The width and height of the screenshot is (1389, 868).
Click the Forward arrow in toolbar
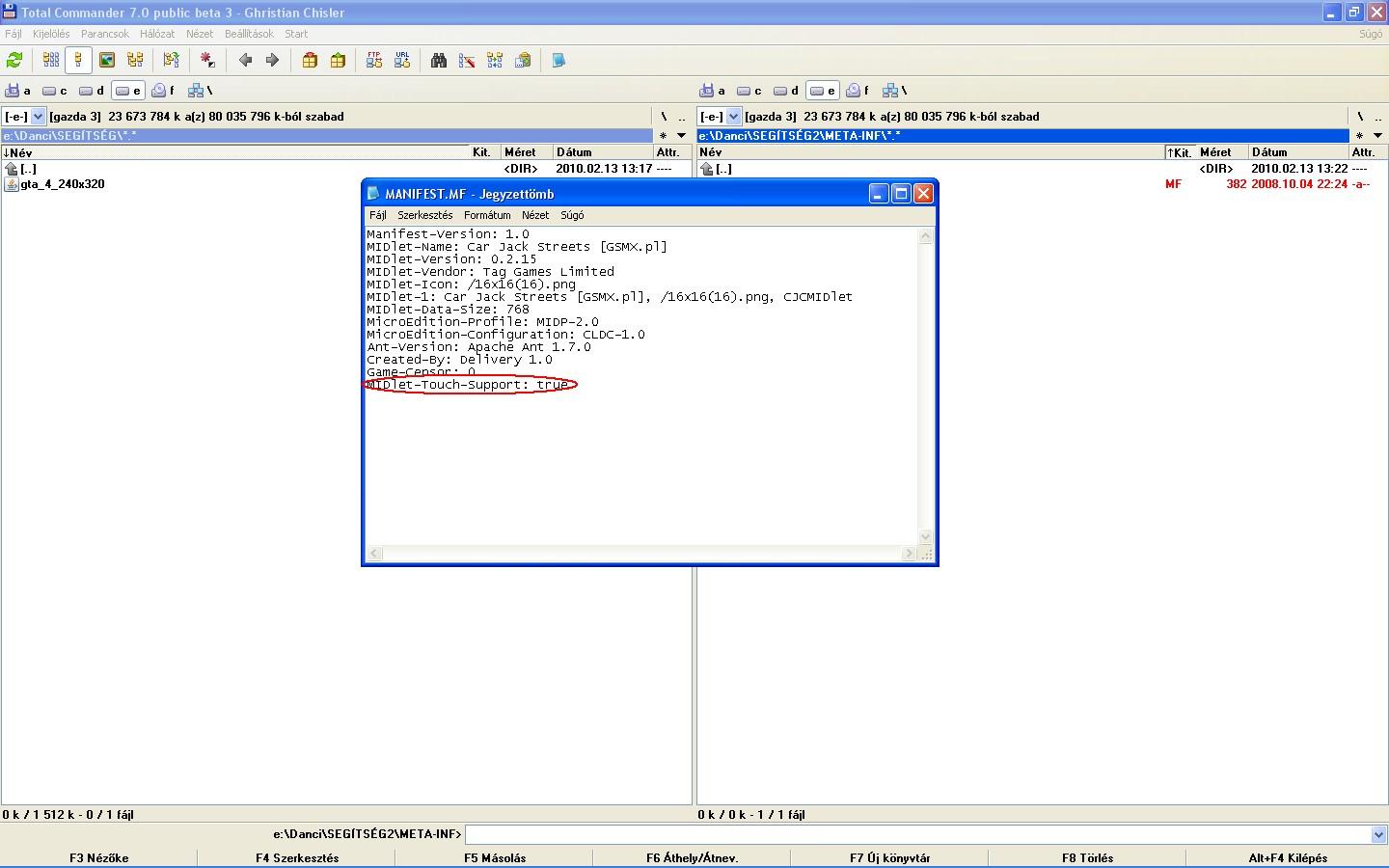pyautogui.click(x=272, y=60)
